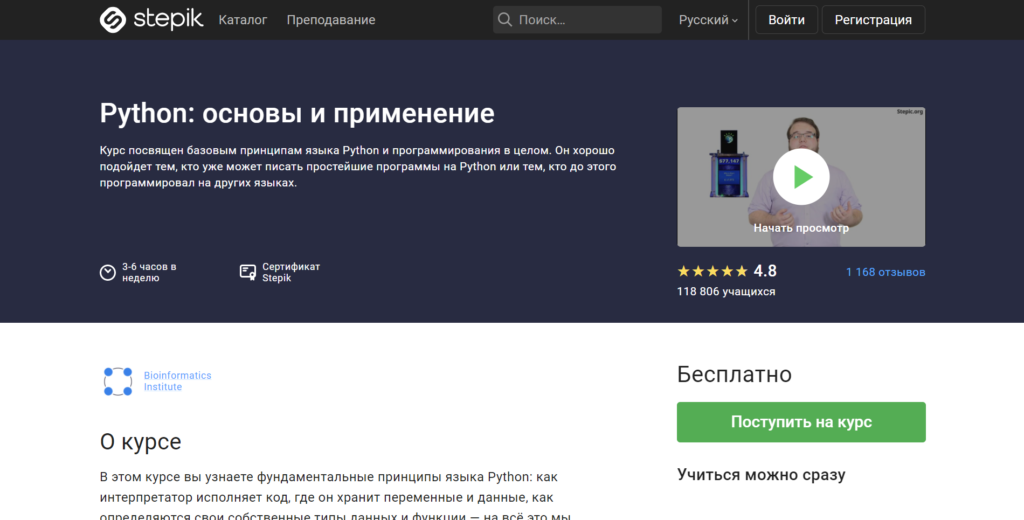Click the Поступить на курс button
The width and height of the screenshot is (1024, 520).
click(x=801, y=422)
